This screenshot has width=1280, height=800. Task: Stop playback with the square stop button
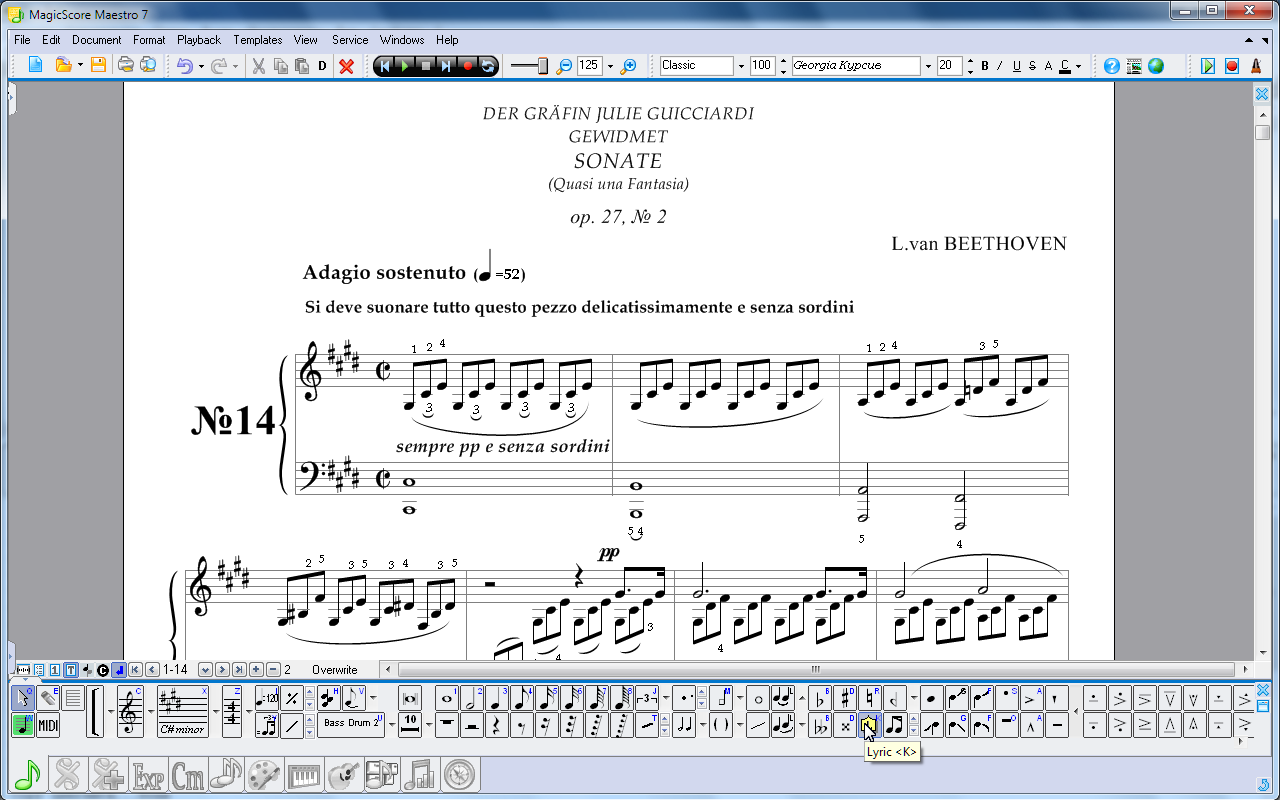[x=425, y=66]
